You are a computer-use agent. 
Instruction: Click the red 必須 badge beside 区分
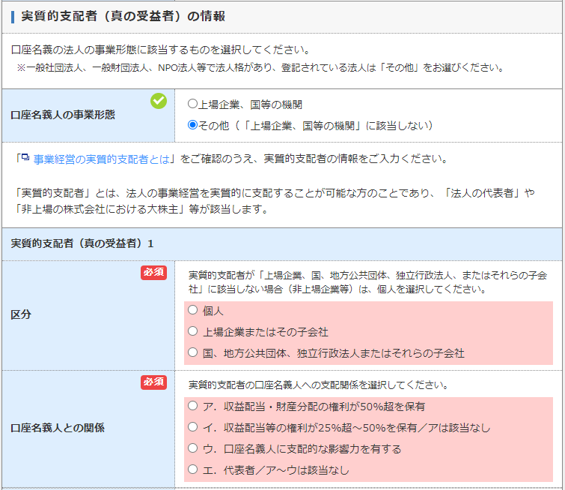(154, 272)
